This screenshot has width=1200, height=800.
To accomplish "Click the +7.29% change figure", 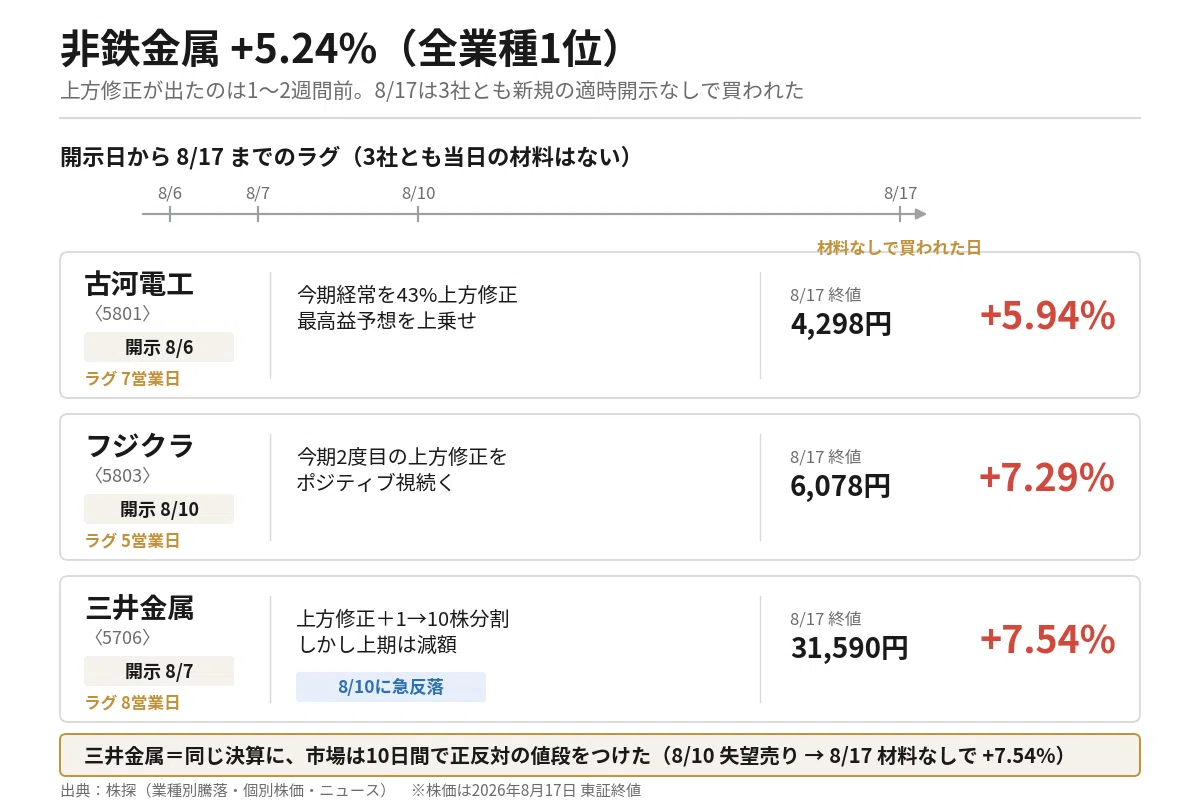I will point(1047,478).
